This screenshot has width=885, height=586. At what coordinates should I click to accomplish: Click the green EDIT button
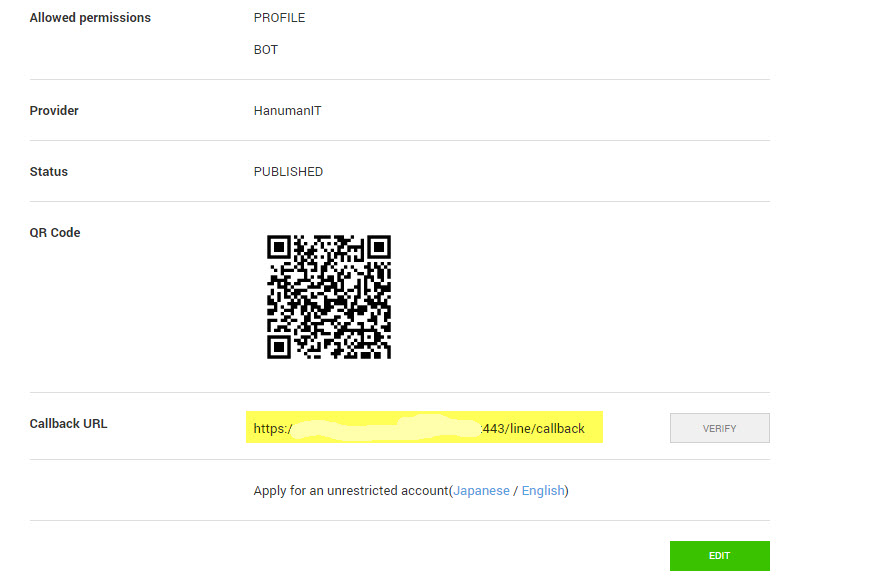coord(720,556)
